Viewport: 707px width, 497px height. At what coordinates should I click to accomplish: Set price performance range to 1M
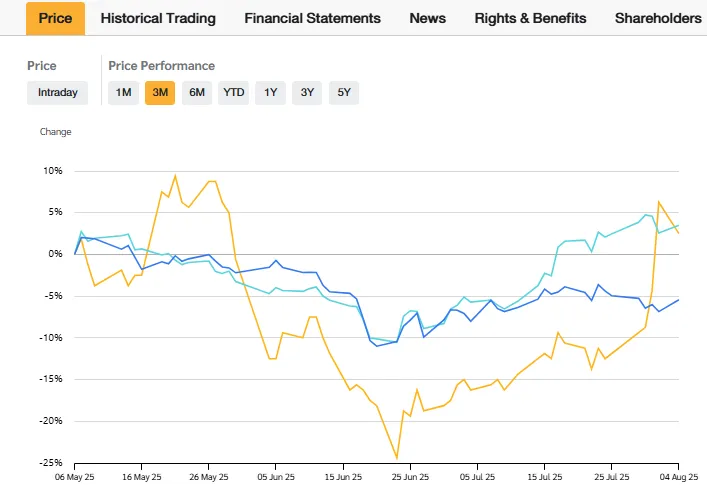[x=123, y=93]
